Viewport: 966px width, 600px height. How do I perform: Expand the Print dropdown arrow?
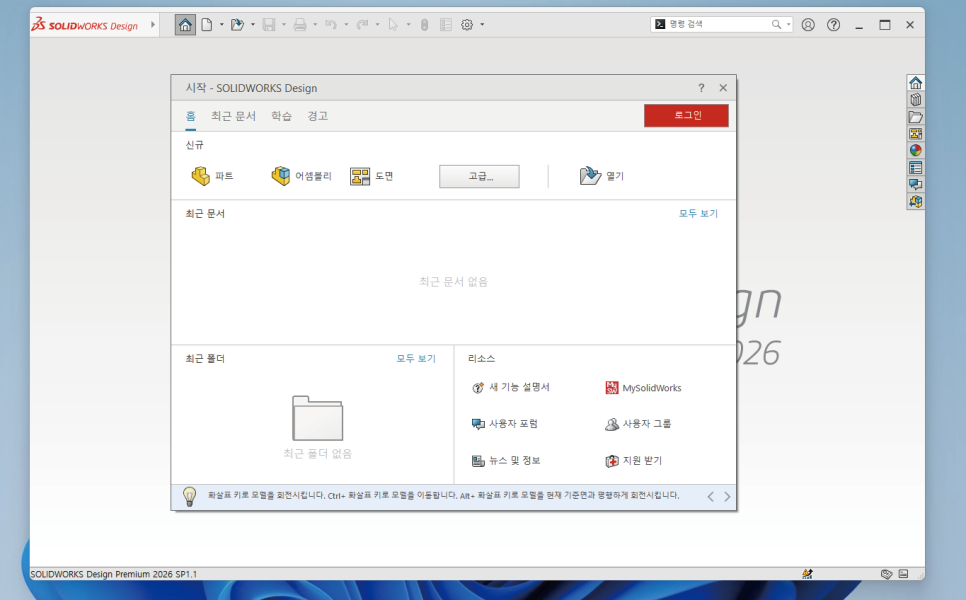click(315, 25)
